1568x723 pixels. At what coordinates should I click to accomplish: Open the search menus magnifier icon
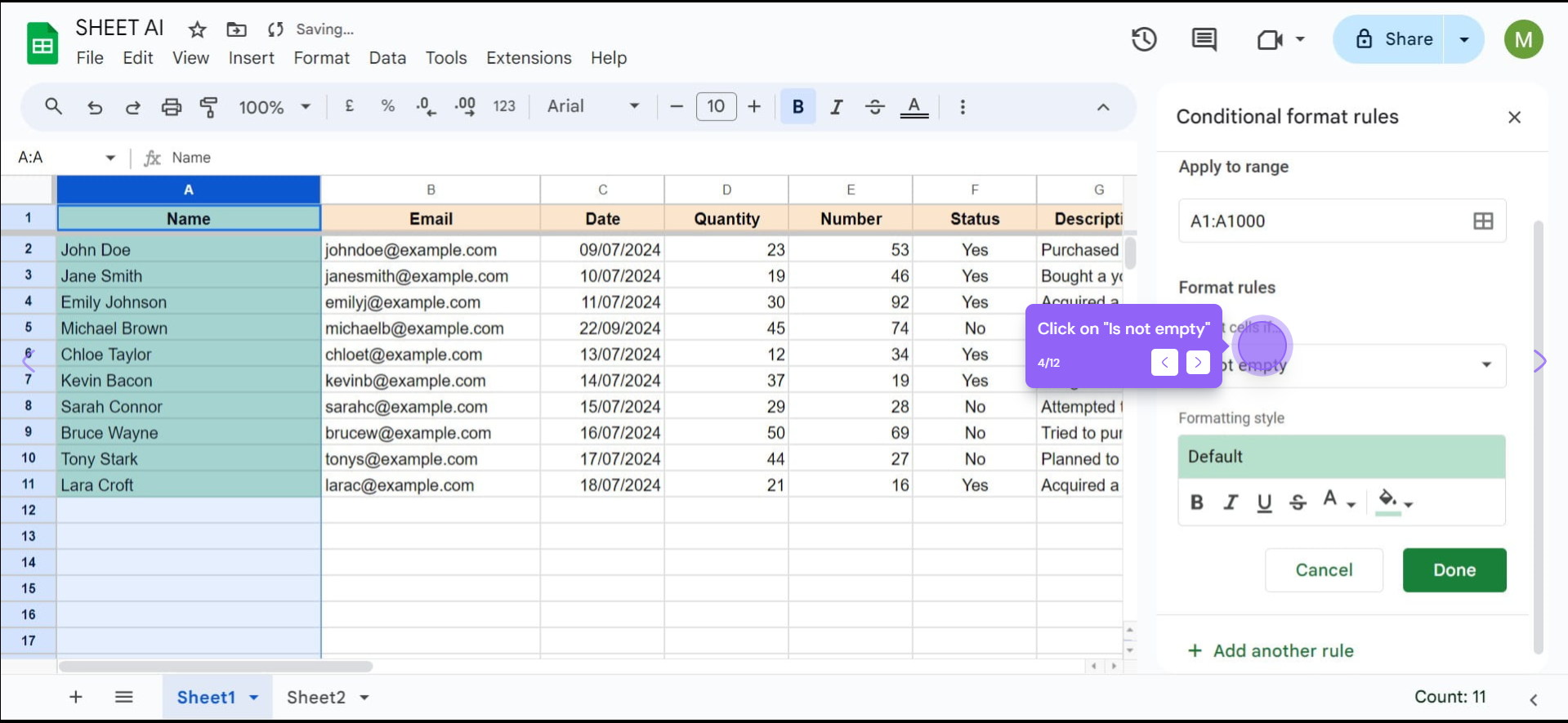[x=53, y=106]
